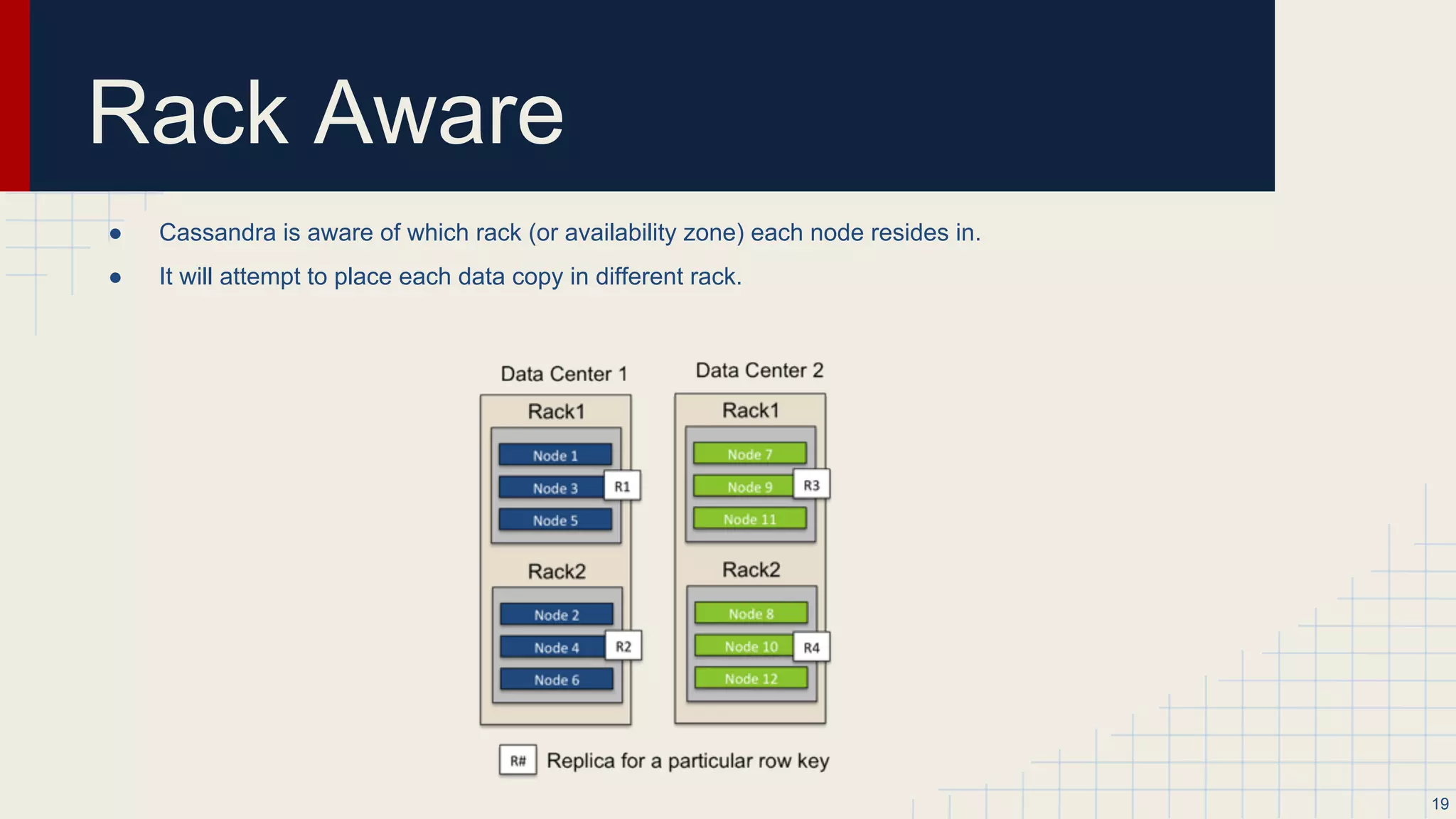
Task: Click the Data Center 1 label
Action: click(564, 374)
